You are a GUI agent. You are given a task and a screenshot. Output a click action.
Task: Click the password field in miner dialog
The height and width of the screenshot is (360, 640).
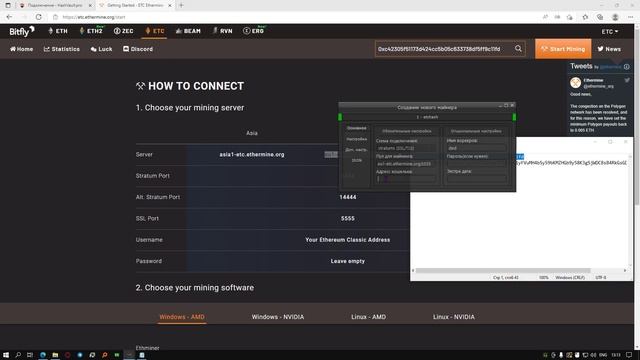point(476,163)
